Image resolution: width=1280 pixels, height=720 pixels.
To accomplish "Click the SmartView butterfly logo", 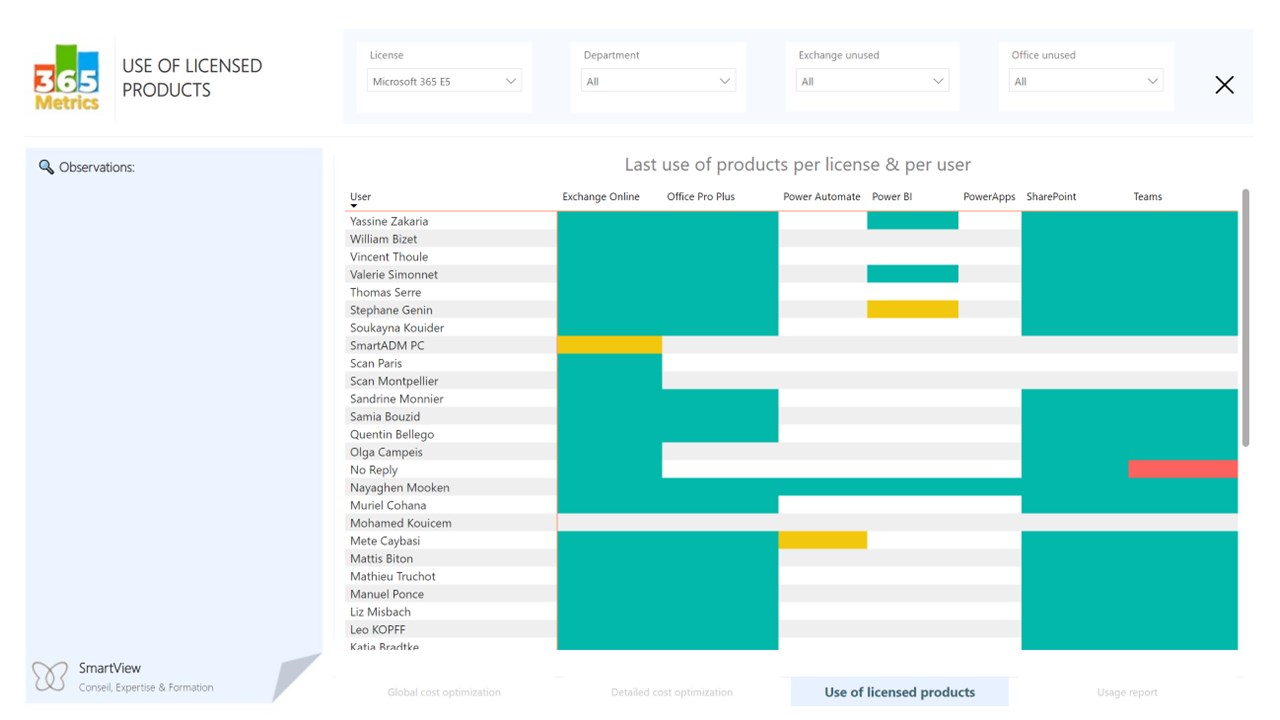I will [x=49, y=677].
